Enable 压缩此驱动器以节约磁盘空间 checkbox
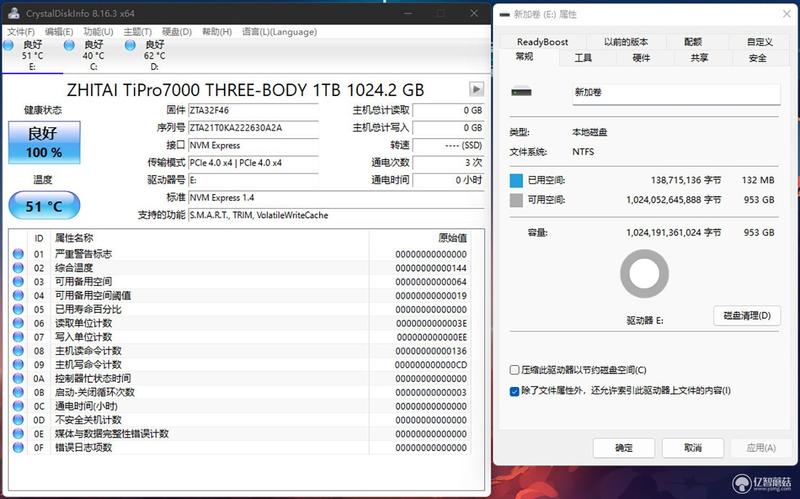This screenshot has width=800, height=499. [x=514, y=370]
